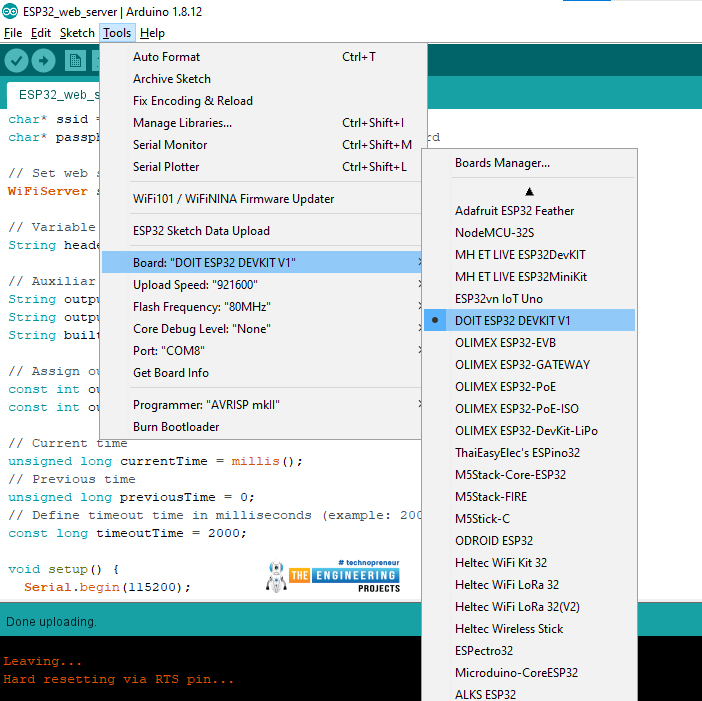Open the Help menu
702x701 pixels.
point(152,33)
